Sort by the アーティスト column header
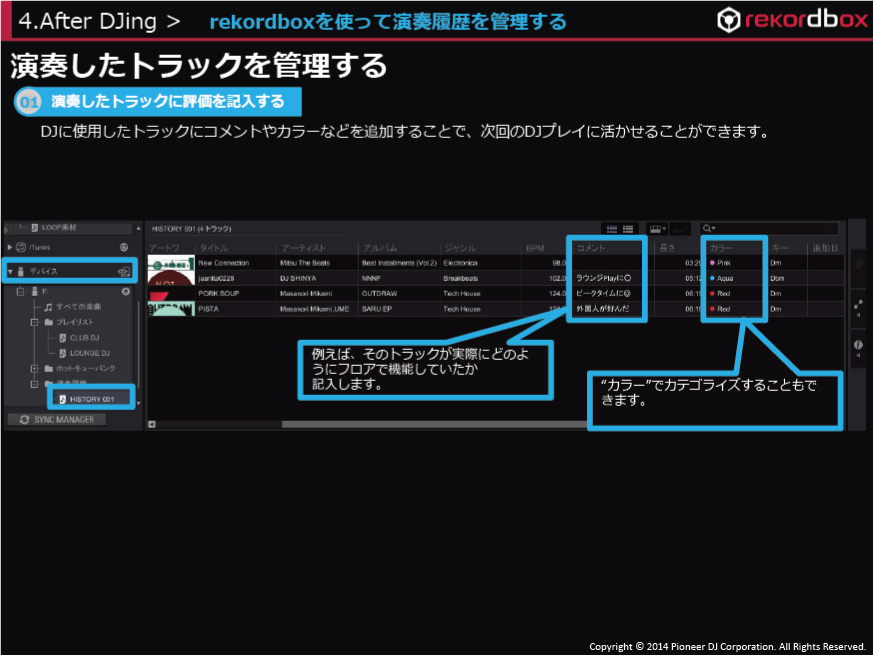This screenshot has width=873, height=655. click(303, 248)
